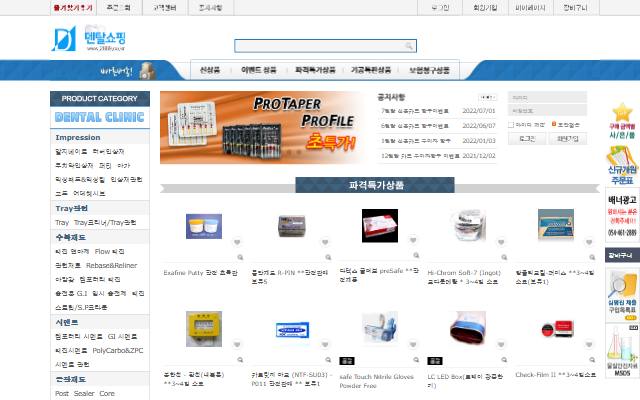
Task: Zoom preview the Exafine Putty product
Action: (240, 257)
